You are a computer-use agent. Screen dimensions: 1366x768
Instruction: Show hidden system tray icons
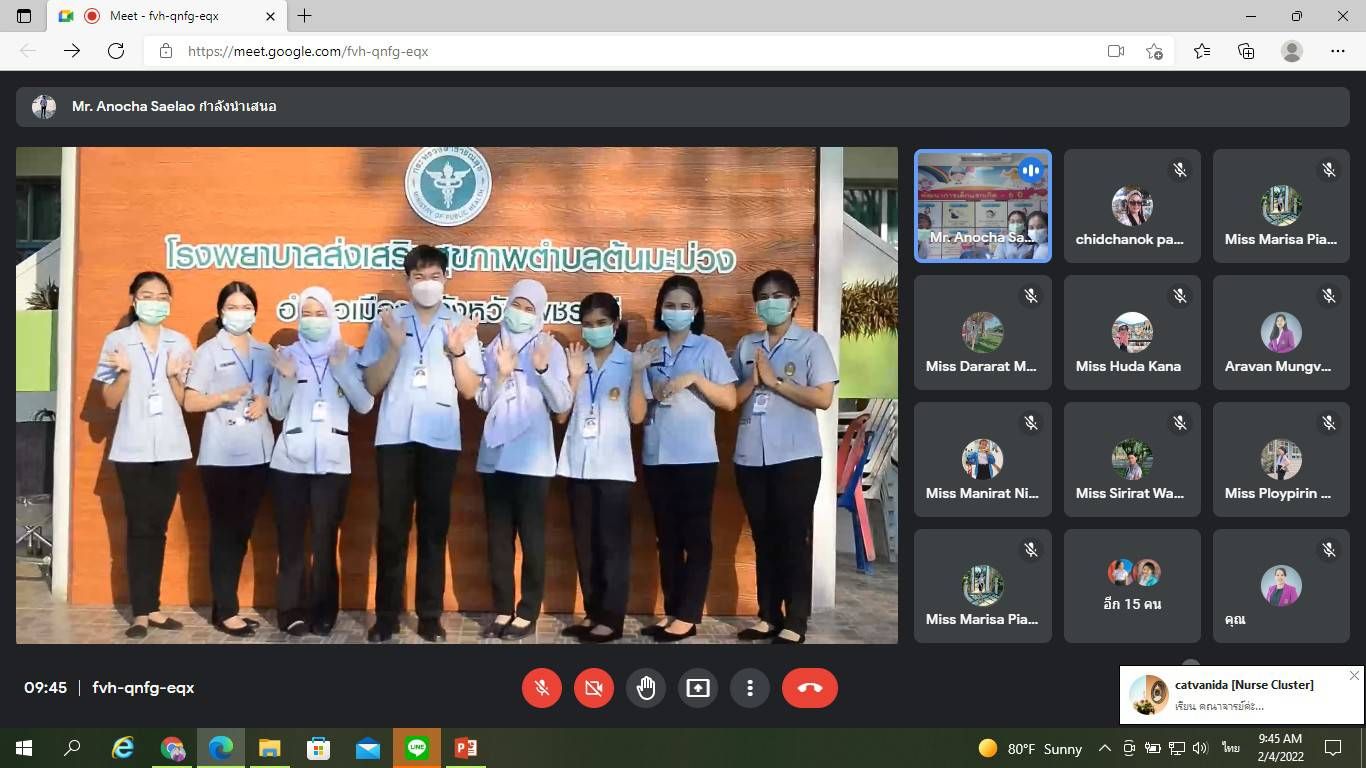(1105, 748)
